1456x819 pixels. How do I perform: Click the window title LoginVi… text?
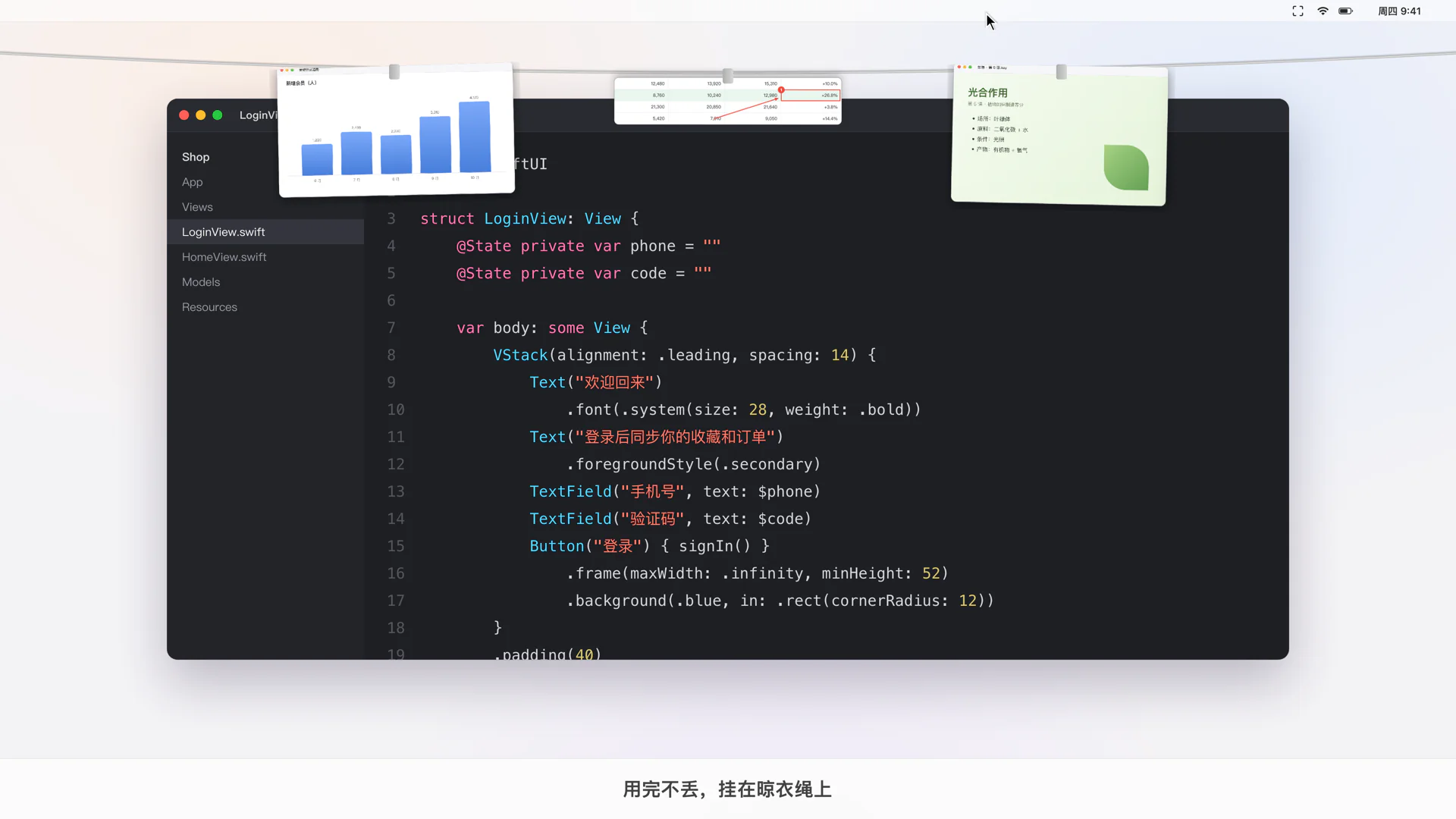click(x=259, y=115)
